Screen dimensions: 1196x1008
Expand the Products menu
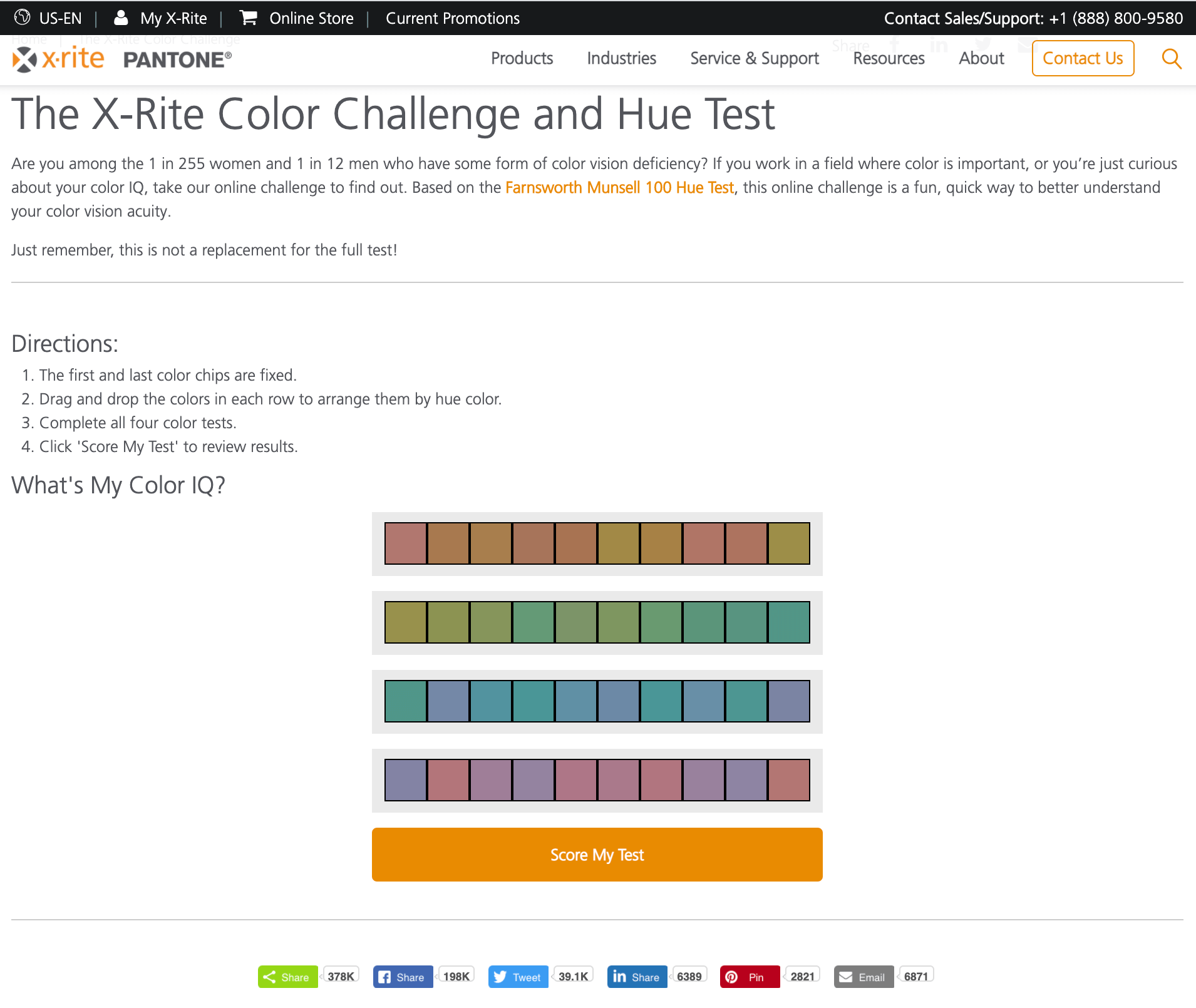pos(522,58)
